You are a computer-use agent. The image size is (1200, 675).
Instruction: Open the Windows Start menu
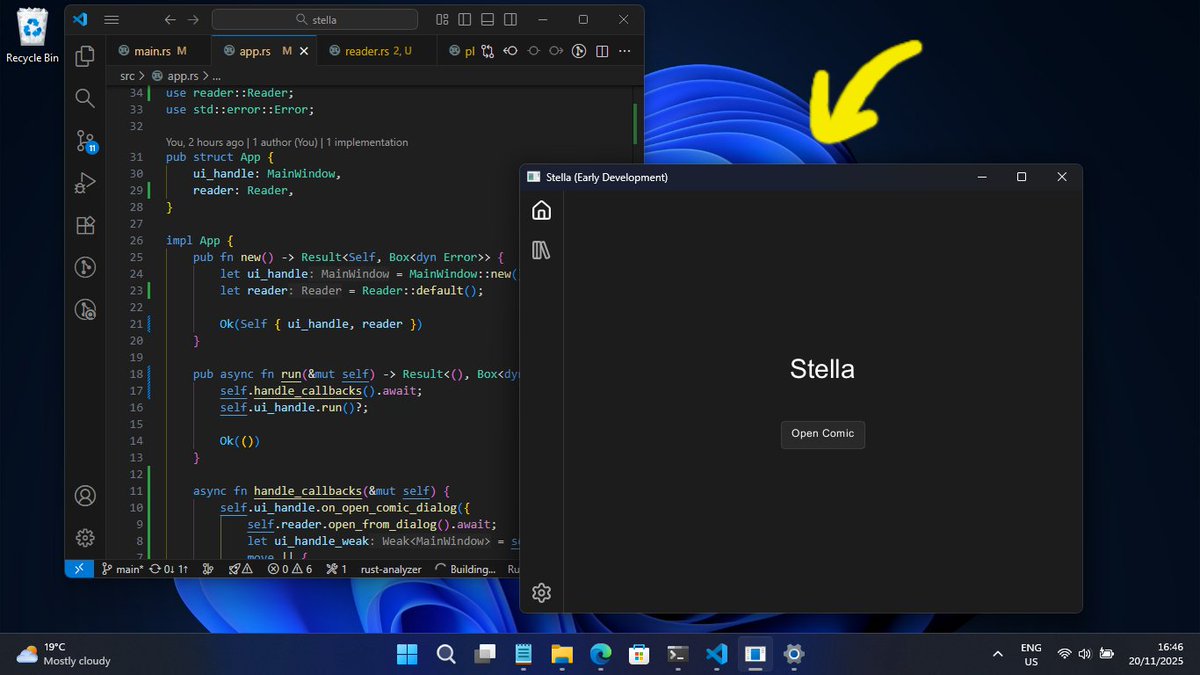coord(408,654)
